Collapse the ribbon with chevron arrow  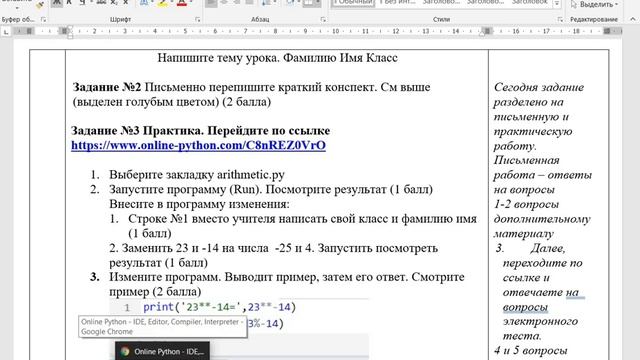[x=632, y=19]
